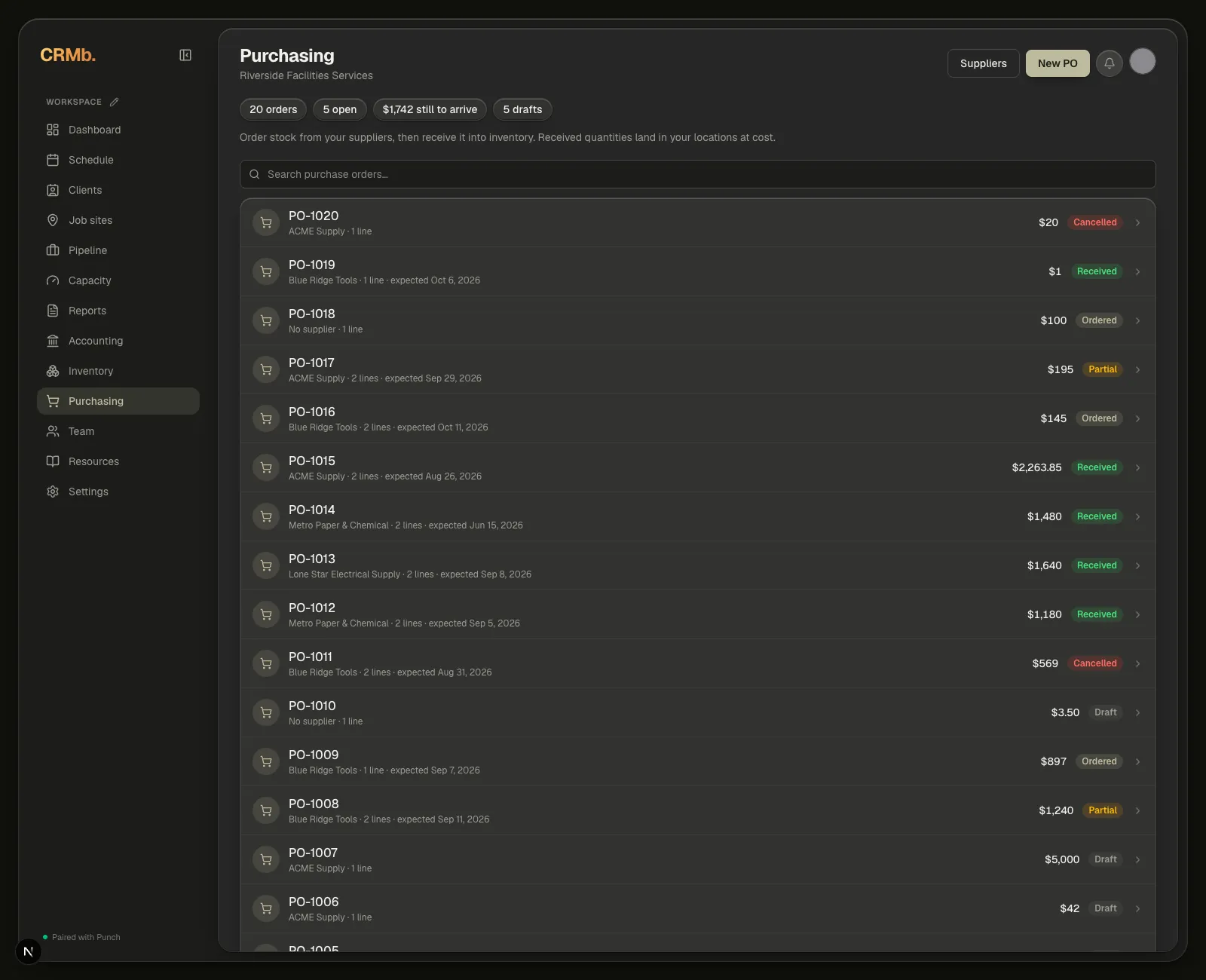1206x980 pixels.
Task: Filter by the 20 orders chip
Action: coord(274,109)
